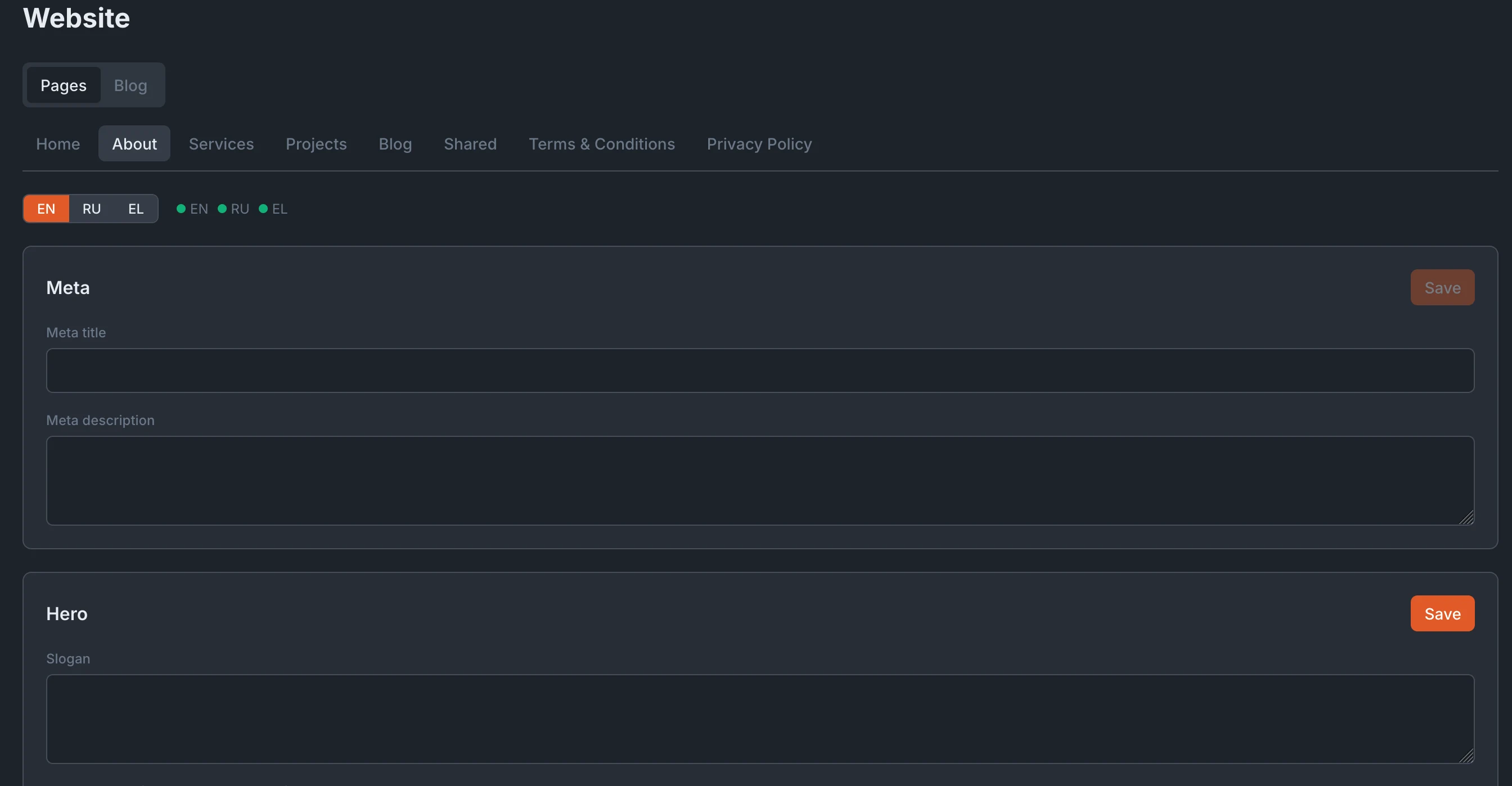
Task: Focus the Meta description text area
Action: pyautogui.click(x=760, y=480)
